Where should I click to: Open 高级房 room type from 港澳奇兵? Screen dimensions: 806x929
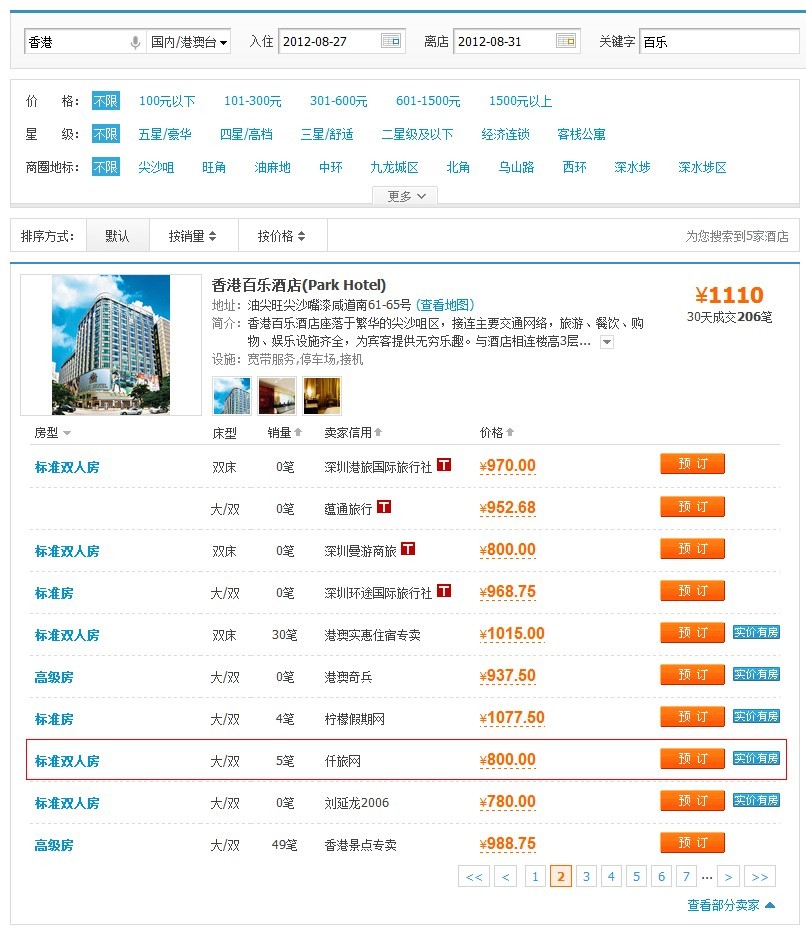click(x=54, y=677)
